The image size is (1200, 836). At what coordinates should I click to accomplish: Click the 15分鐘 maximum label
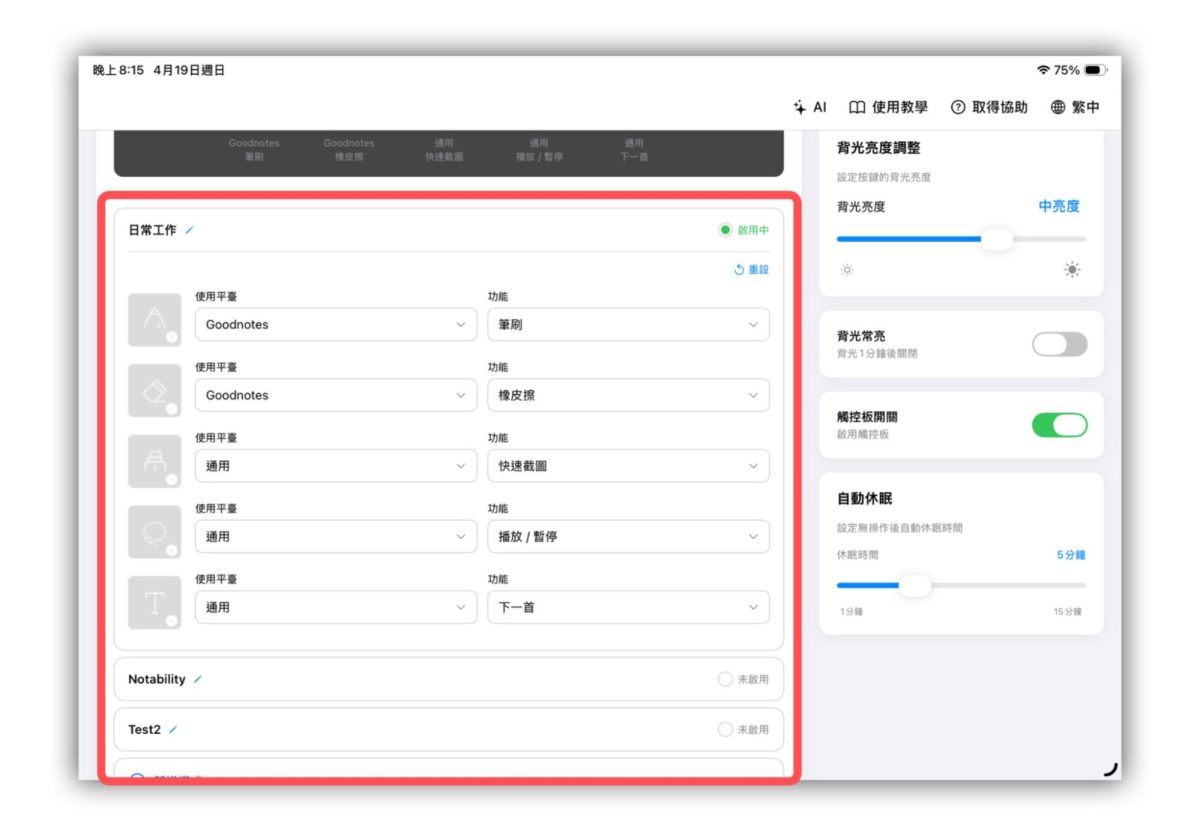[1067, 611]
